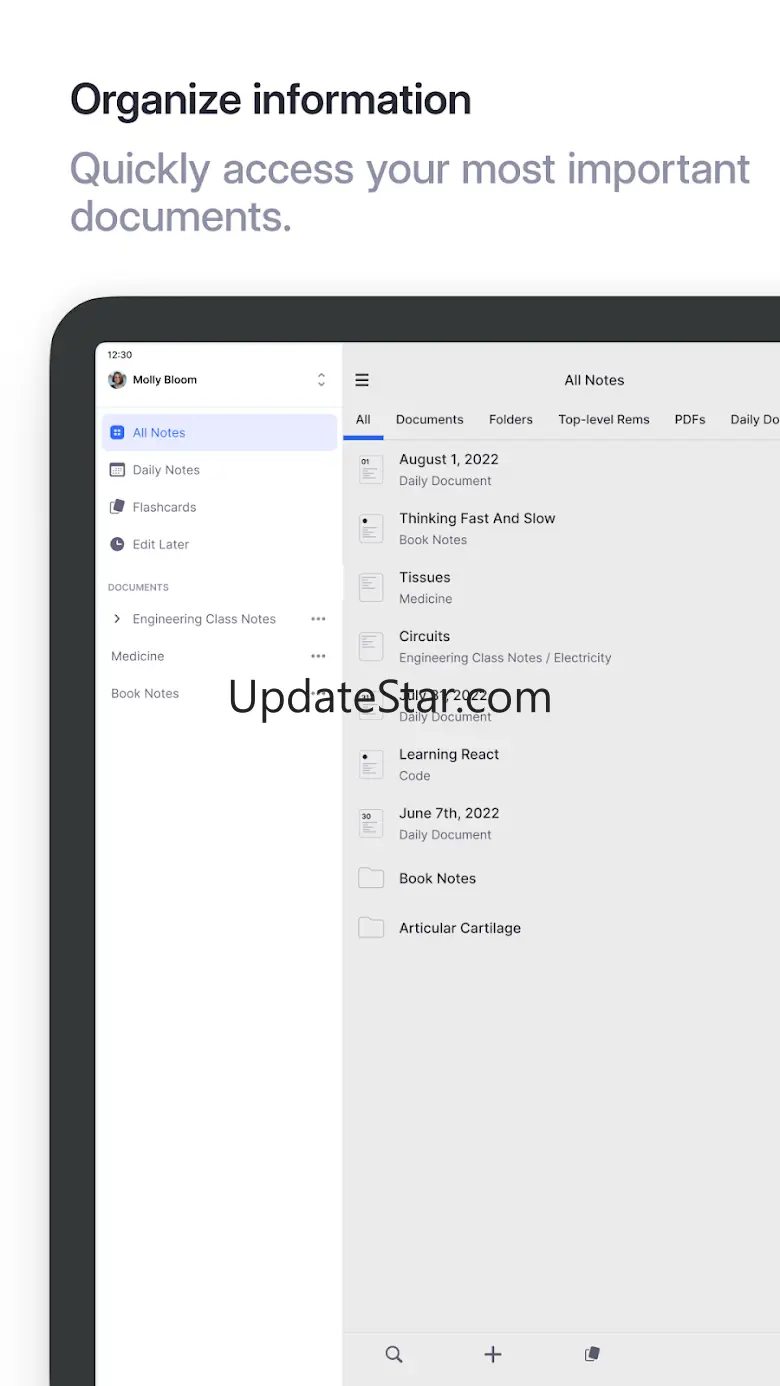The width and height of the screenshot is (780, 1386).
Task: Click the Thinking Fast And Slow document icon
Action: [x=371, y=528]
